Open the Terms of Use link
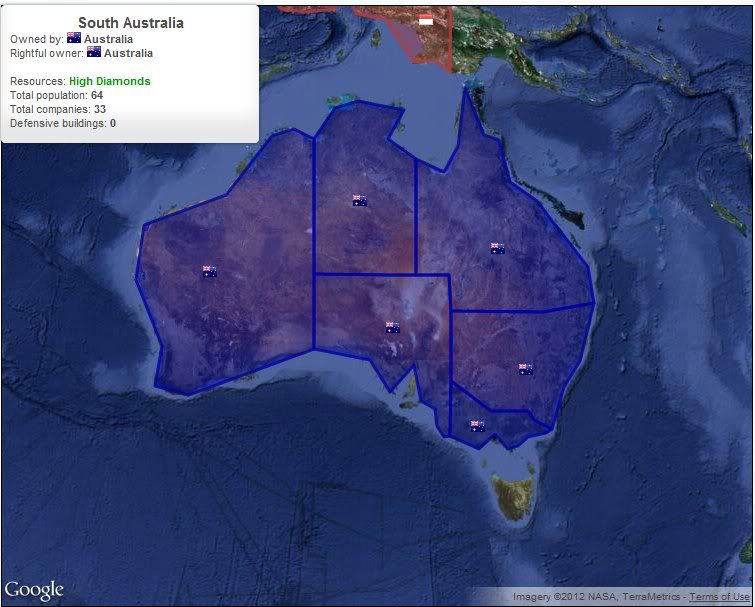This screenshot has width=755, height=607. click(x=719, y=597)
